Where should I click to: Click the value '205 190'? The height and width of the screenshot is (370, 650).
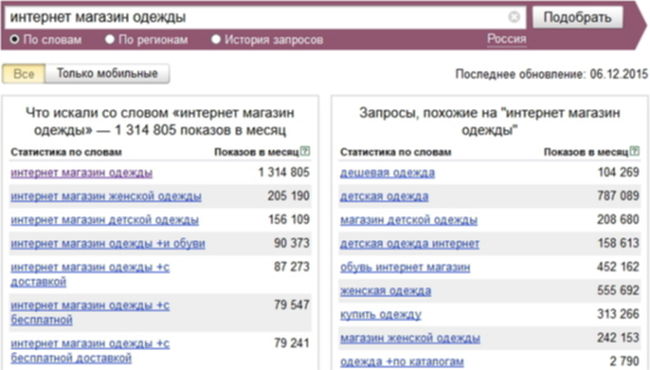click(x=289, y=196)
